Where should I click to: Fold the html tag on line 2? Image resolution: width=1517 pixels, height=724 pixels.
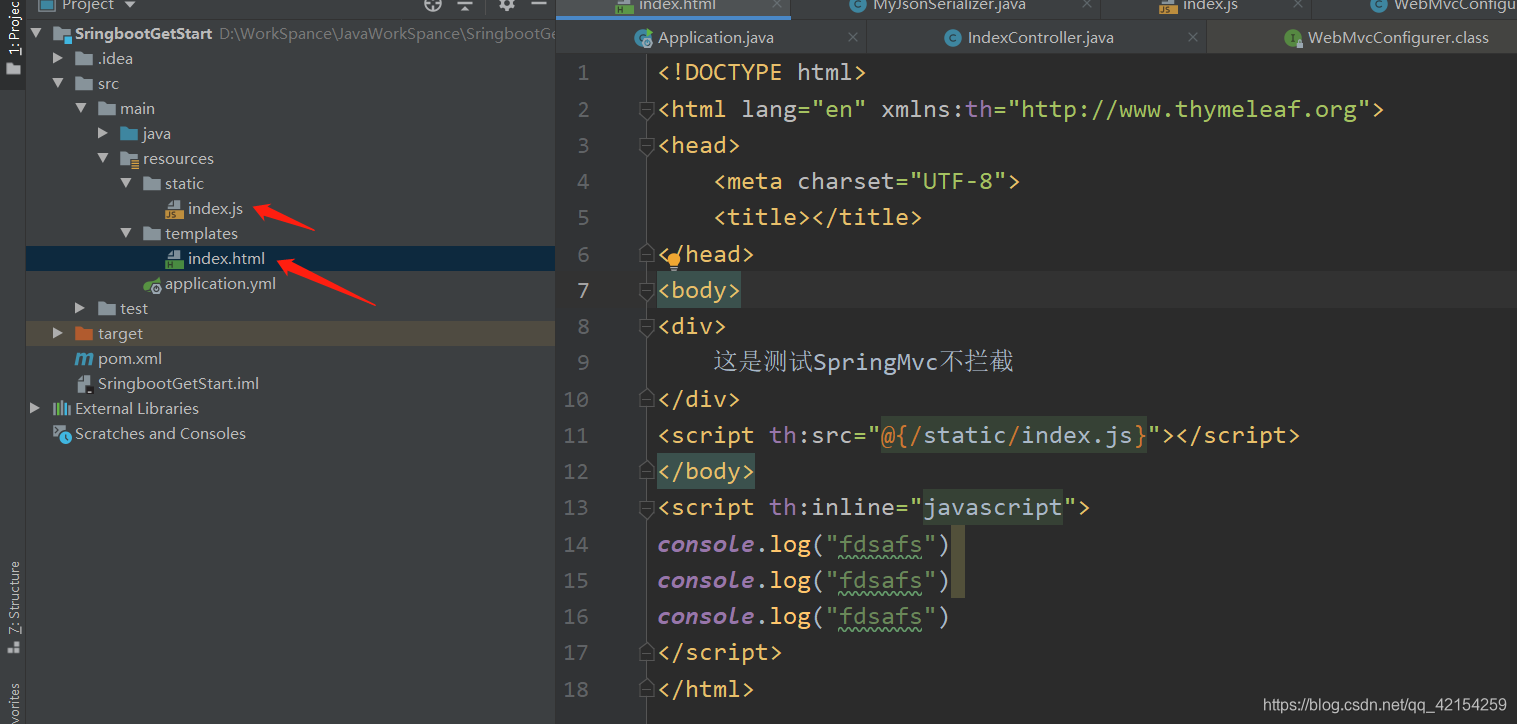[647, 110]
